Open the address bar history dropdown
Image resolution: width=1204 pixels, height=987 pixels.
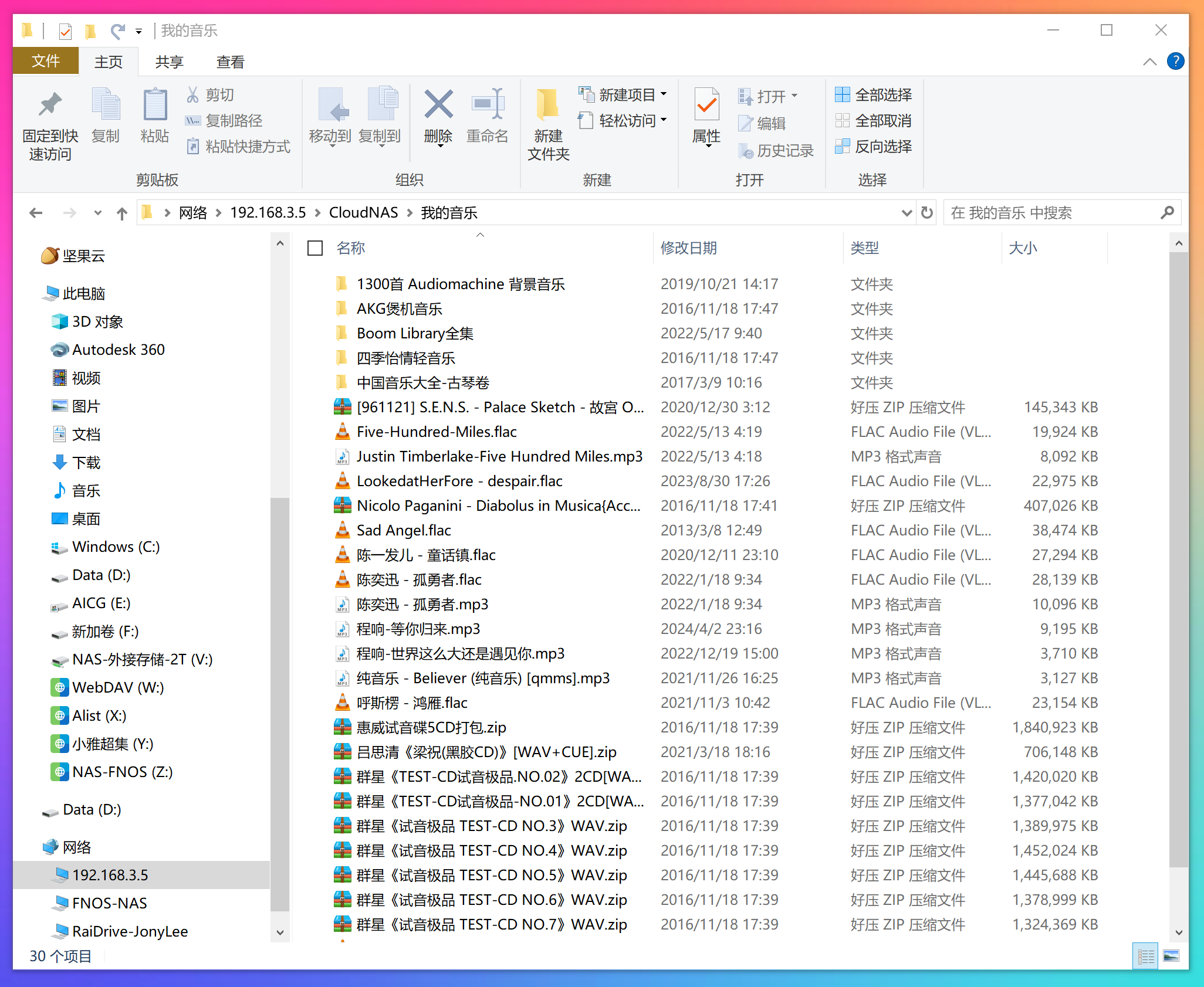click(x=907, y=212)
